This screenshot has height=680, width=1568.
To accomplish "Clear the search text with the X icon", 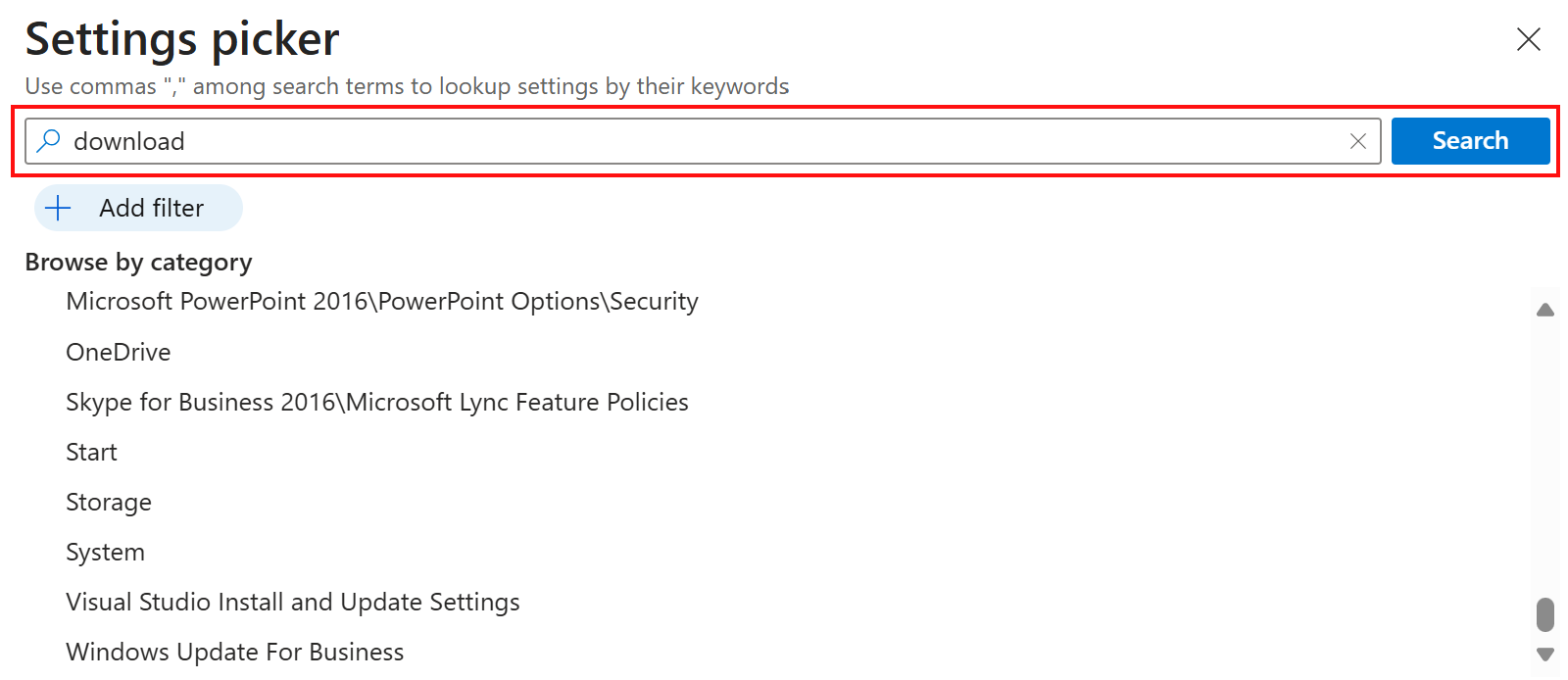I will point(1357,141).
